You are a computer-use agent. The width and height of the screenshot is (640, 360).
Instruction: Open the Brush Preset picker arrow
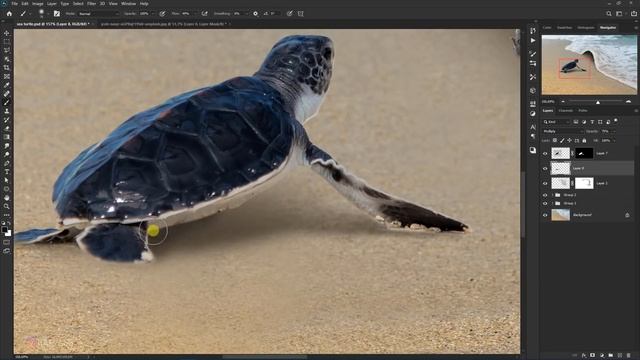pos(47,13)
